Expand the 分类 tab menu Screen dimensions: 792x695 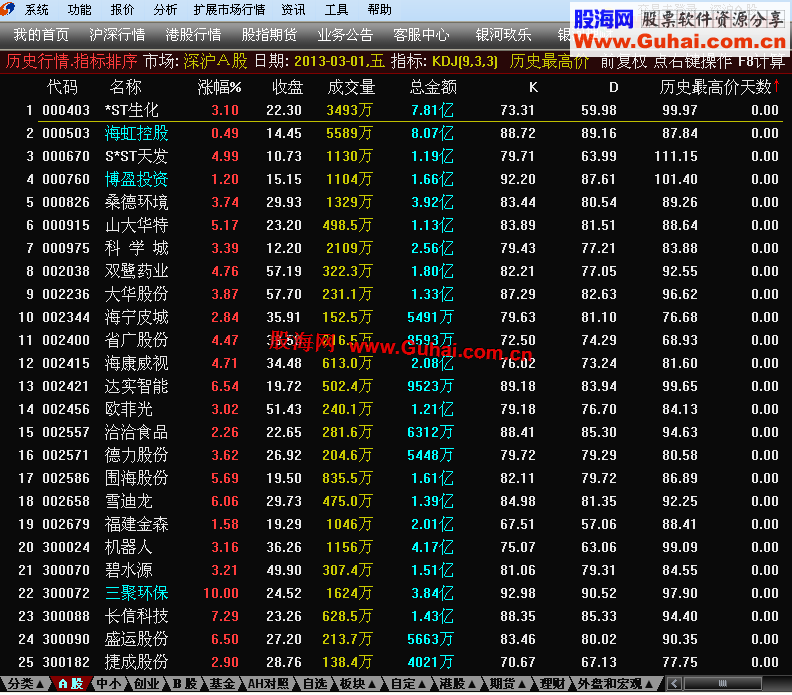(x=26, y=684)
